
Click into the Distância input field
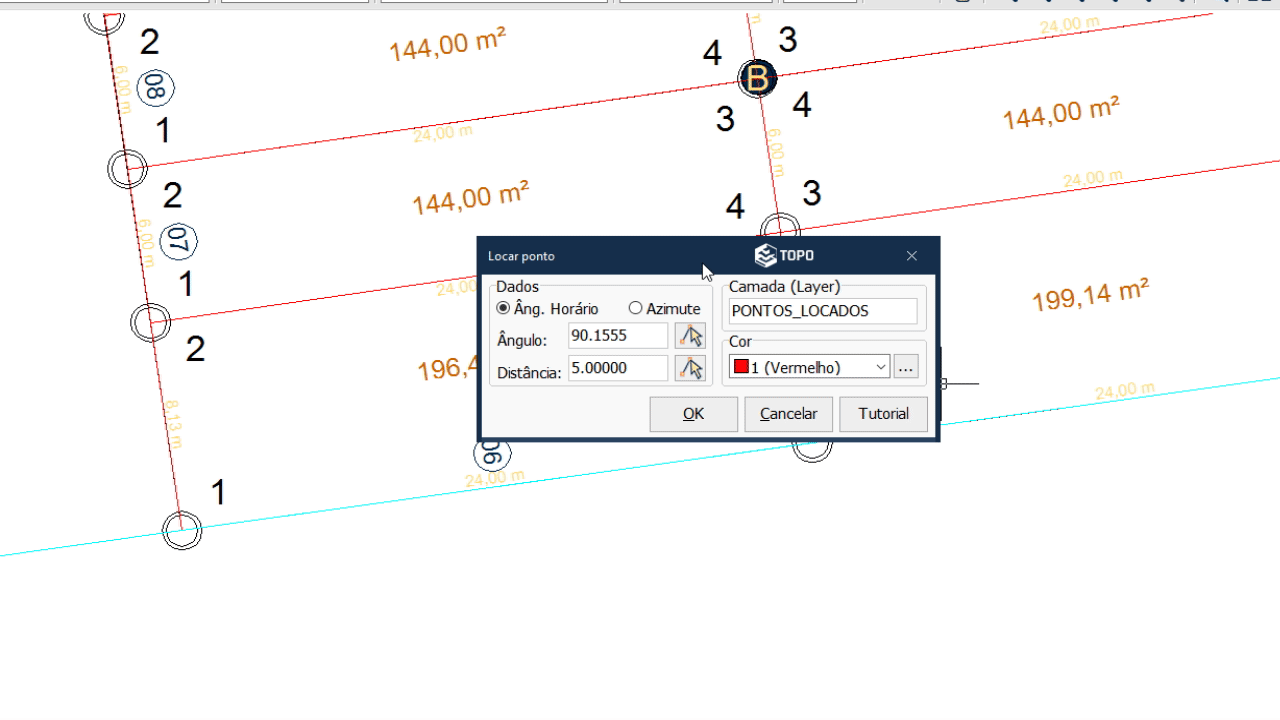pos(617,368)
